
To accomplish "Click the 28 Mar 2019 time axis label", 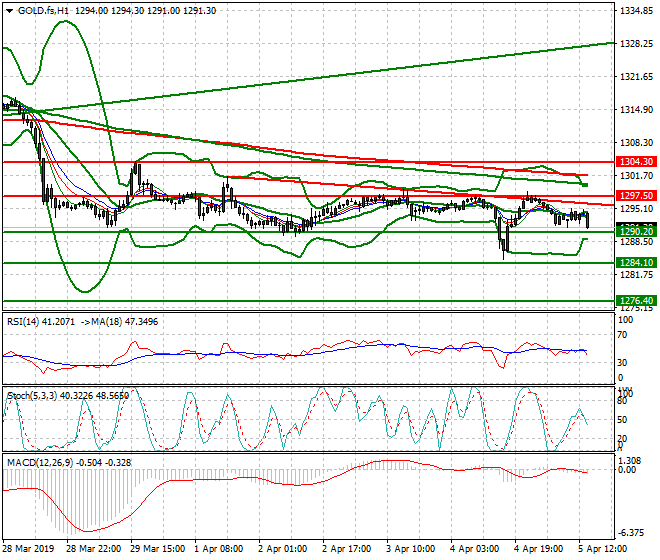I will (28, 549).
